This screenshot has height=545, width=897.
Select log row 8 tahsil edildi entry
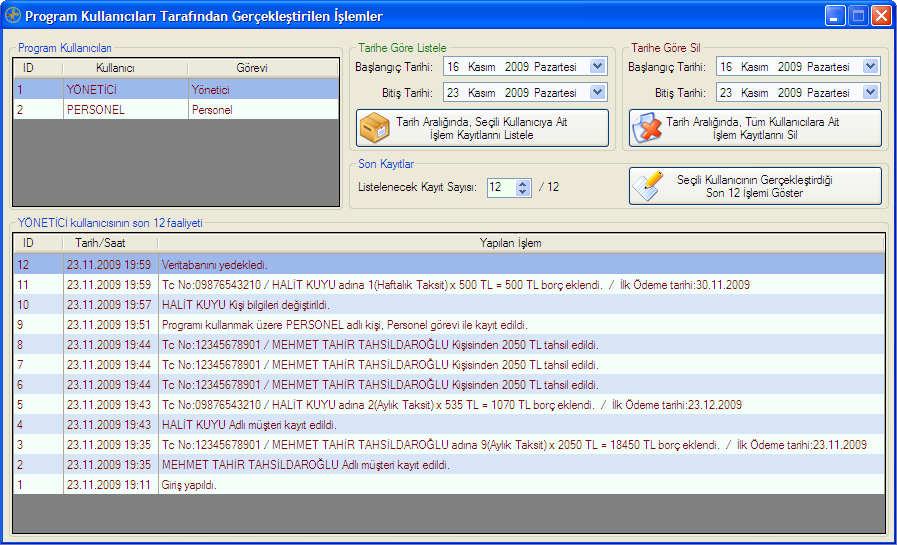[x=449, y=345]
